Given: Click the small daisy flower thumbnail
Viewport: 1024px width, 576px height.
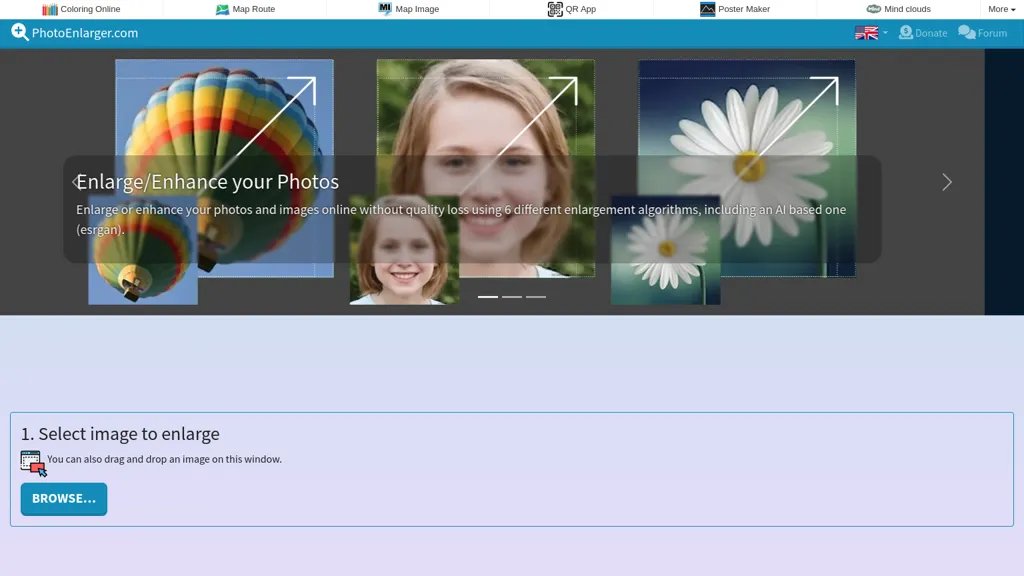Looking at the screenshot, I should coord(665,250).
